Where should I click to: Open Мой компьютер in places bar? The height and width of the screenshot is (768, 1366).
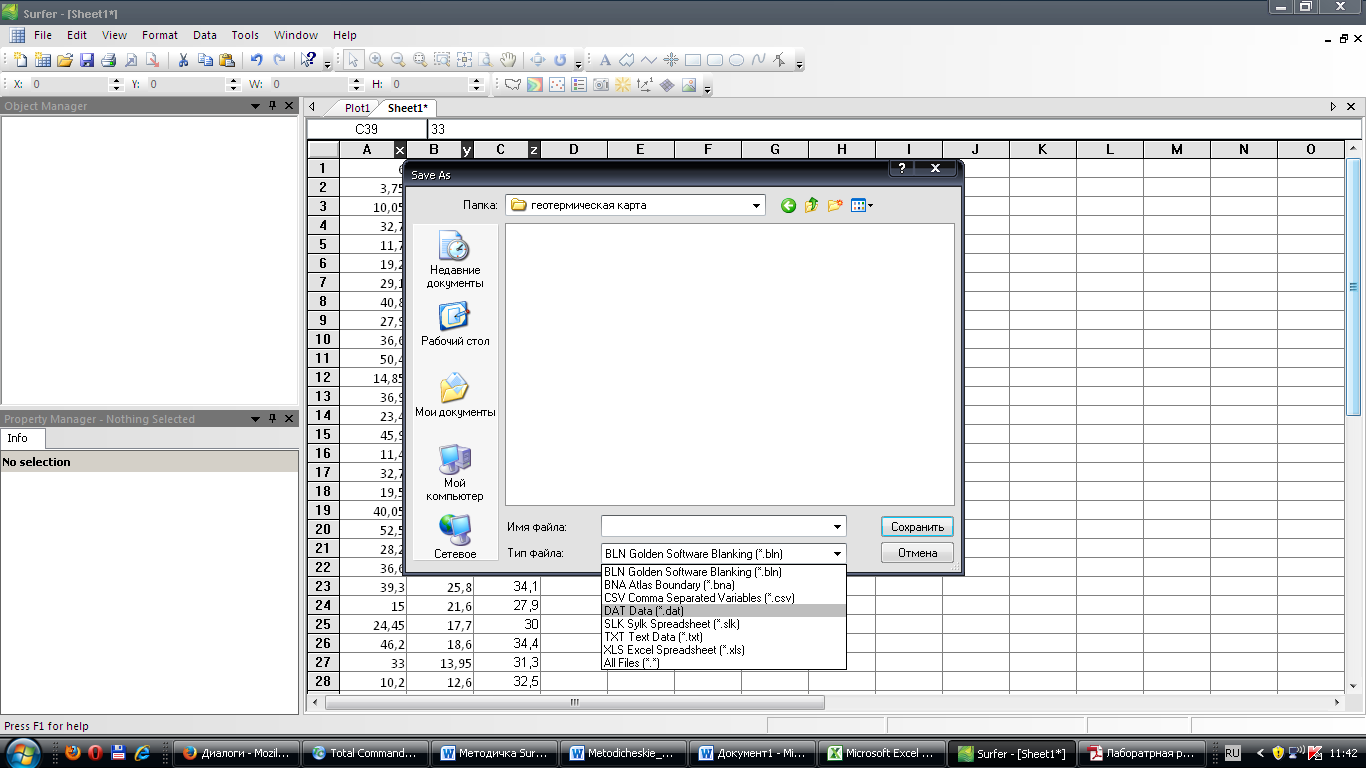point(455,473)
